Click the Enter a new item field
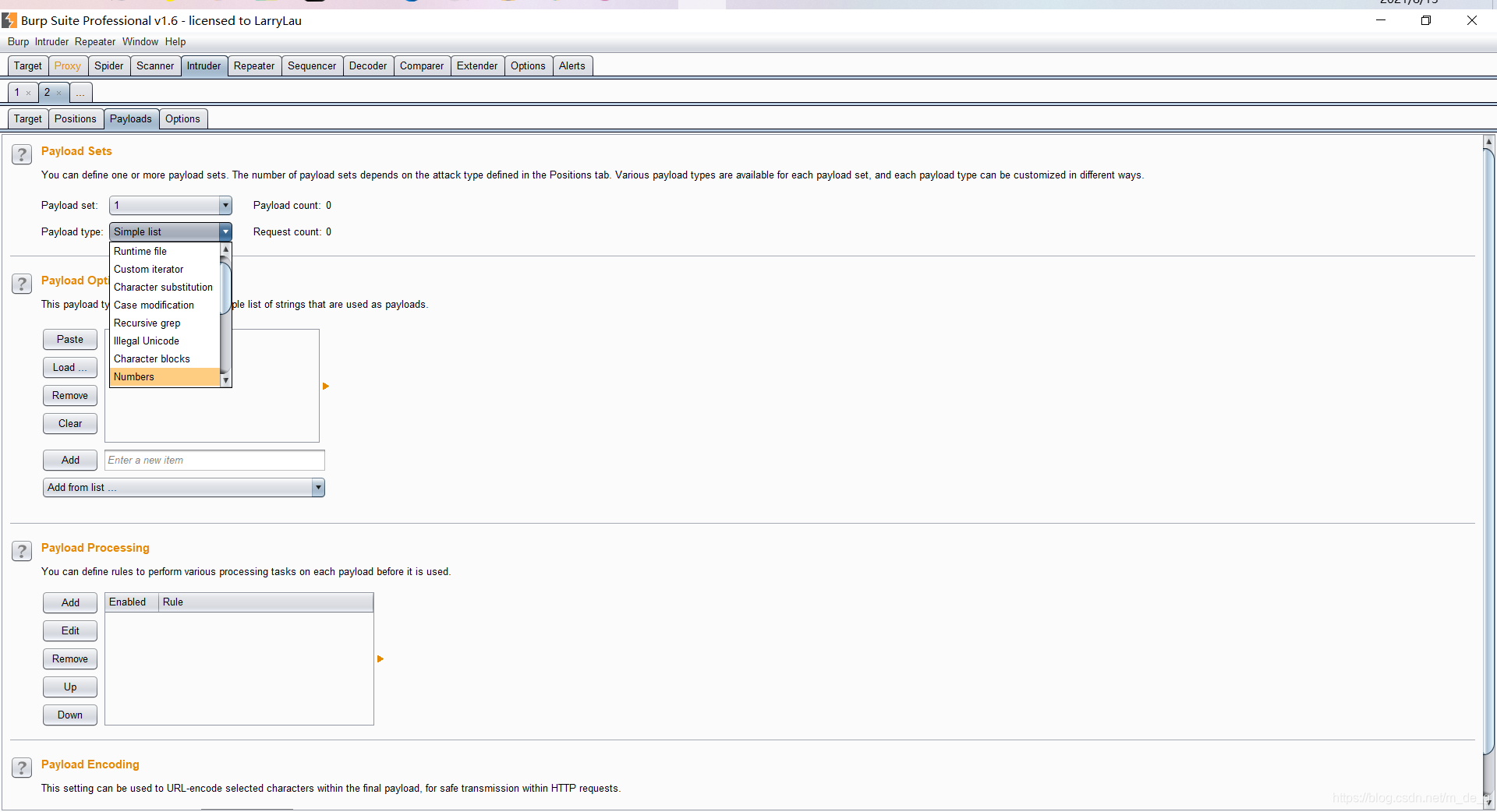Image resolution: width=1497 pixels, height=812 pixels. click(x=215, y=461)
